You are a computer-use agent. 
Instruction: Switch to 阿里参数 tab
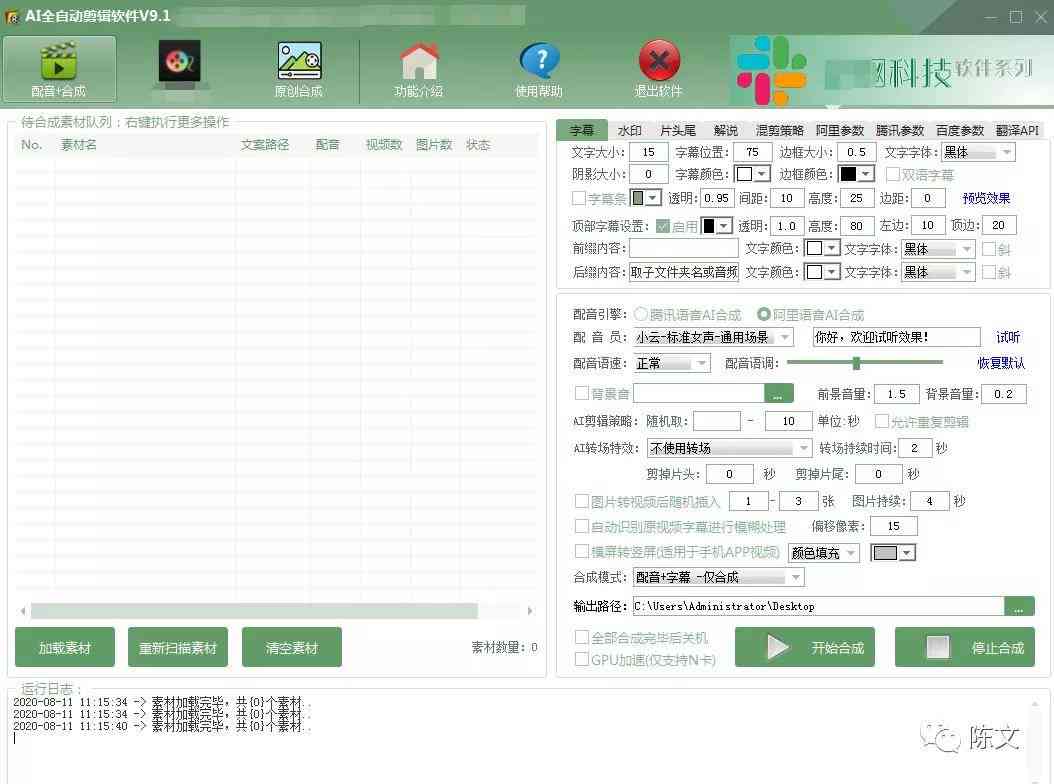click(x=840, y=130)
